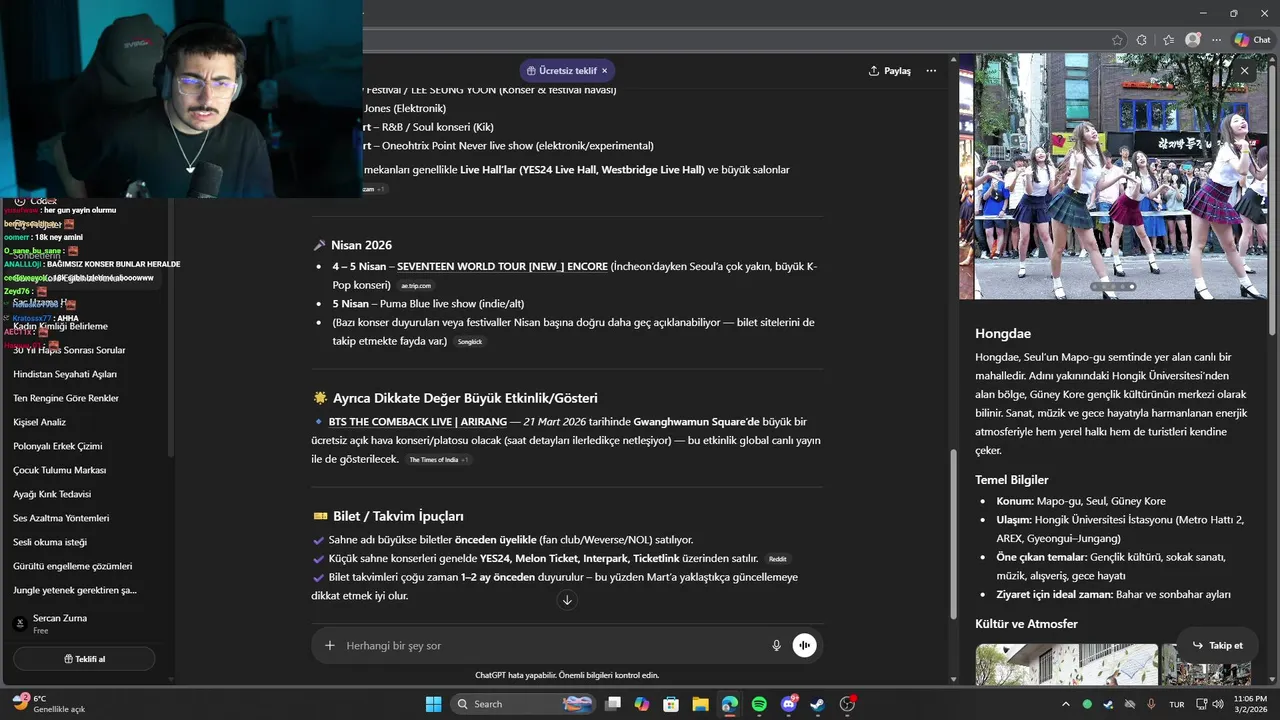The height and width of the screenshot is (720, 1280).
Task: Open File Explorer from taskbar
Action: [700, 704]
